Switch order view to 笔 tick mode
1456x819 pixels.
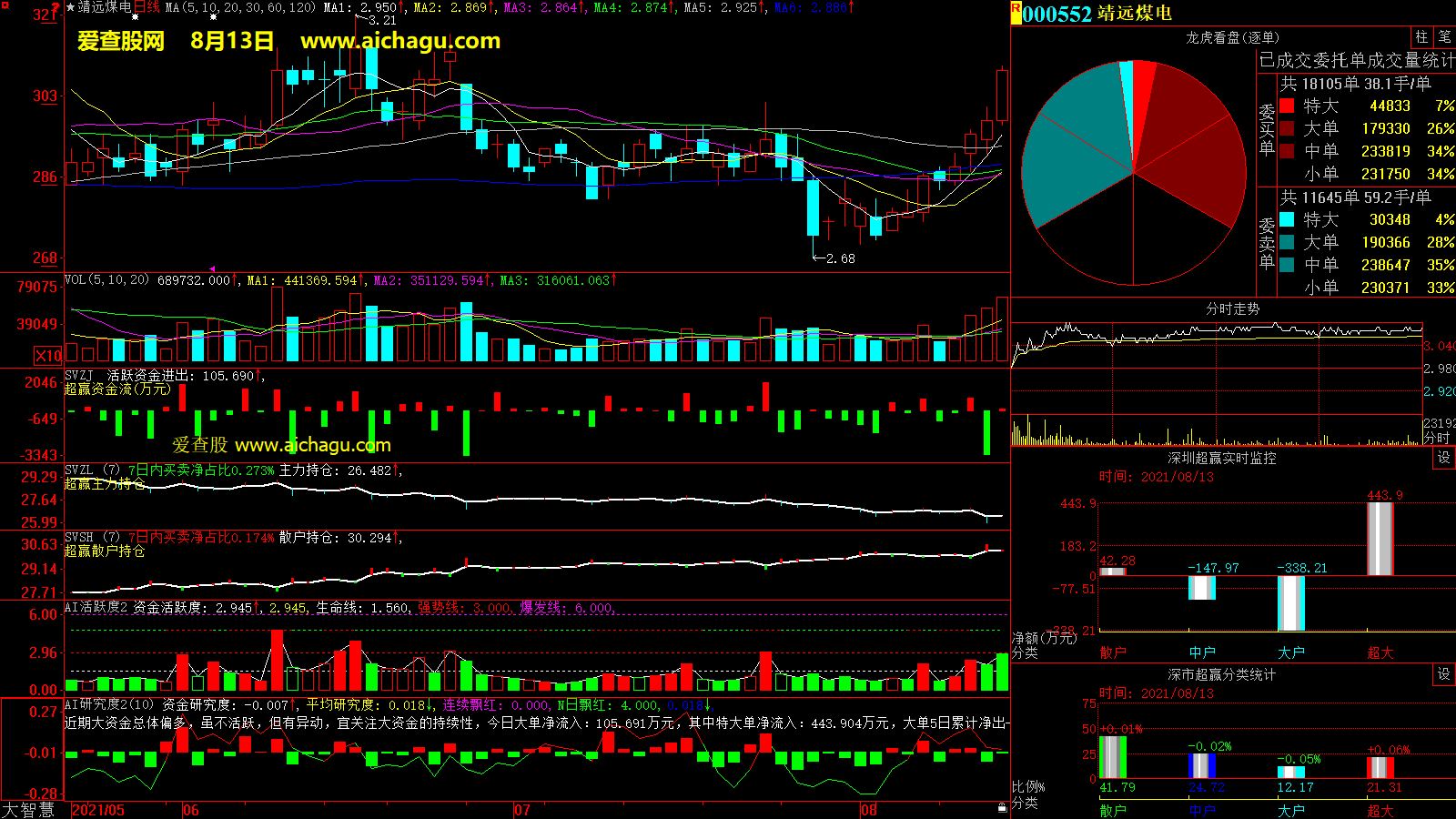[1445, 37]
